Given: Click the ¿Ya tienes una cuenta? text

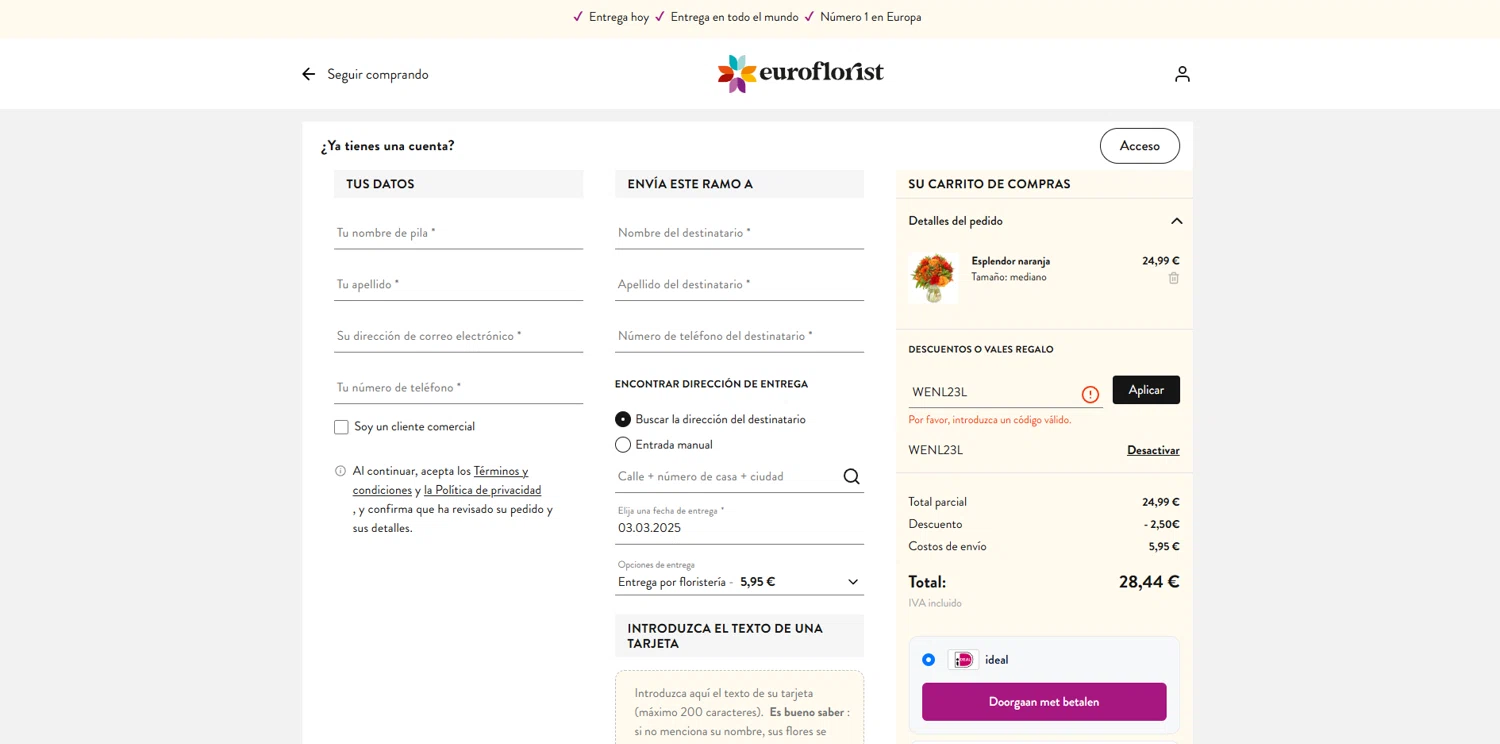Looking at the screenshot, I should [387, 146].
